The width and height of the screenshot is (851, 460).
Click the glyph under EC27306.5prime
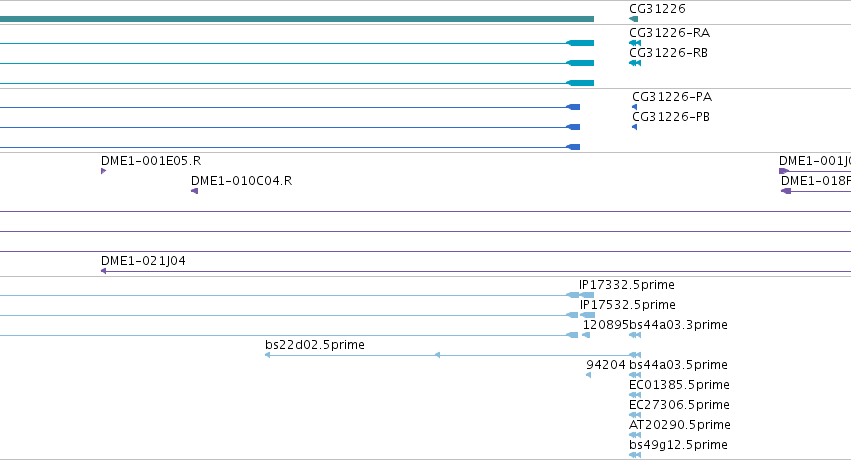[635, 415]
